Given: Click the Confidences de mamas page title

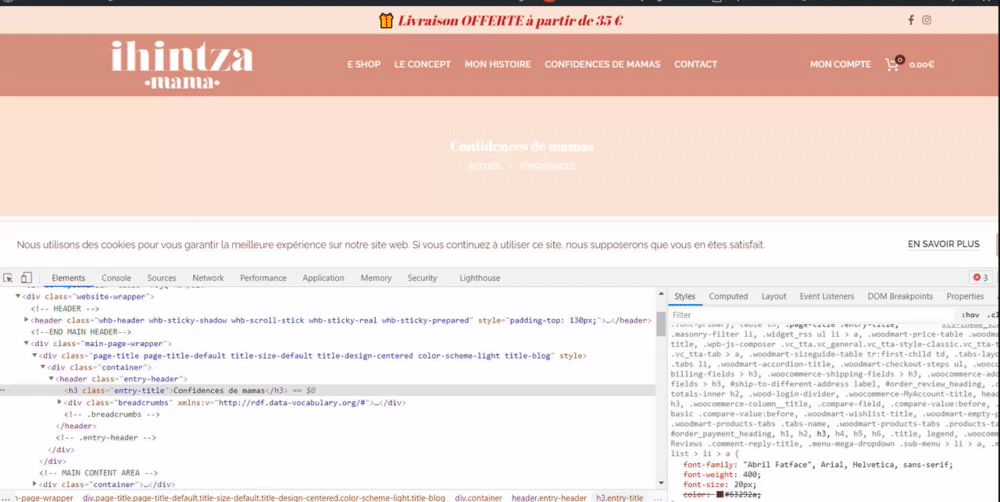Looking at the screenshot, I should [522, 146].
